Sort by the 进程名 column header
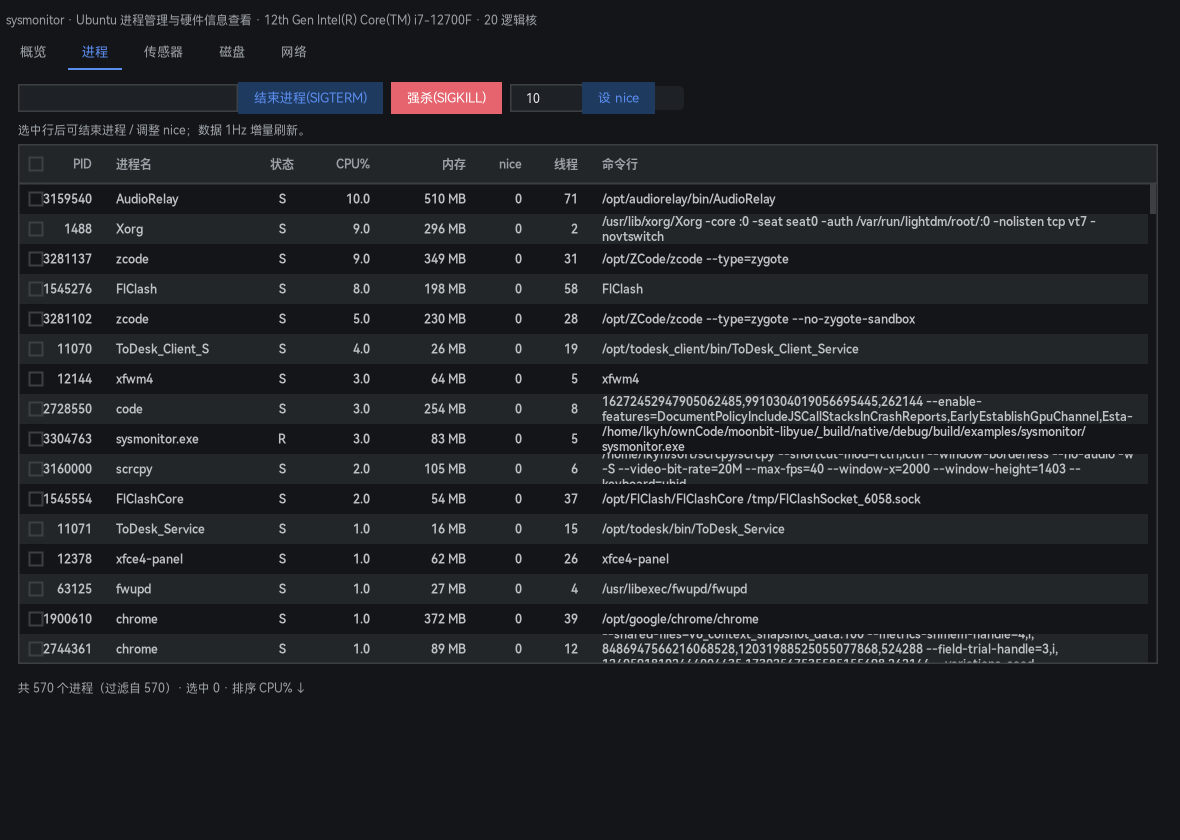The image size is (1180, 840). tap(133, 164)
